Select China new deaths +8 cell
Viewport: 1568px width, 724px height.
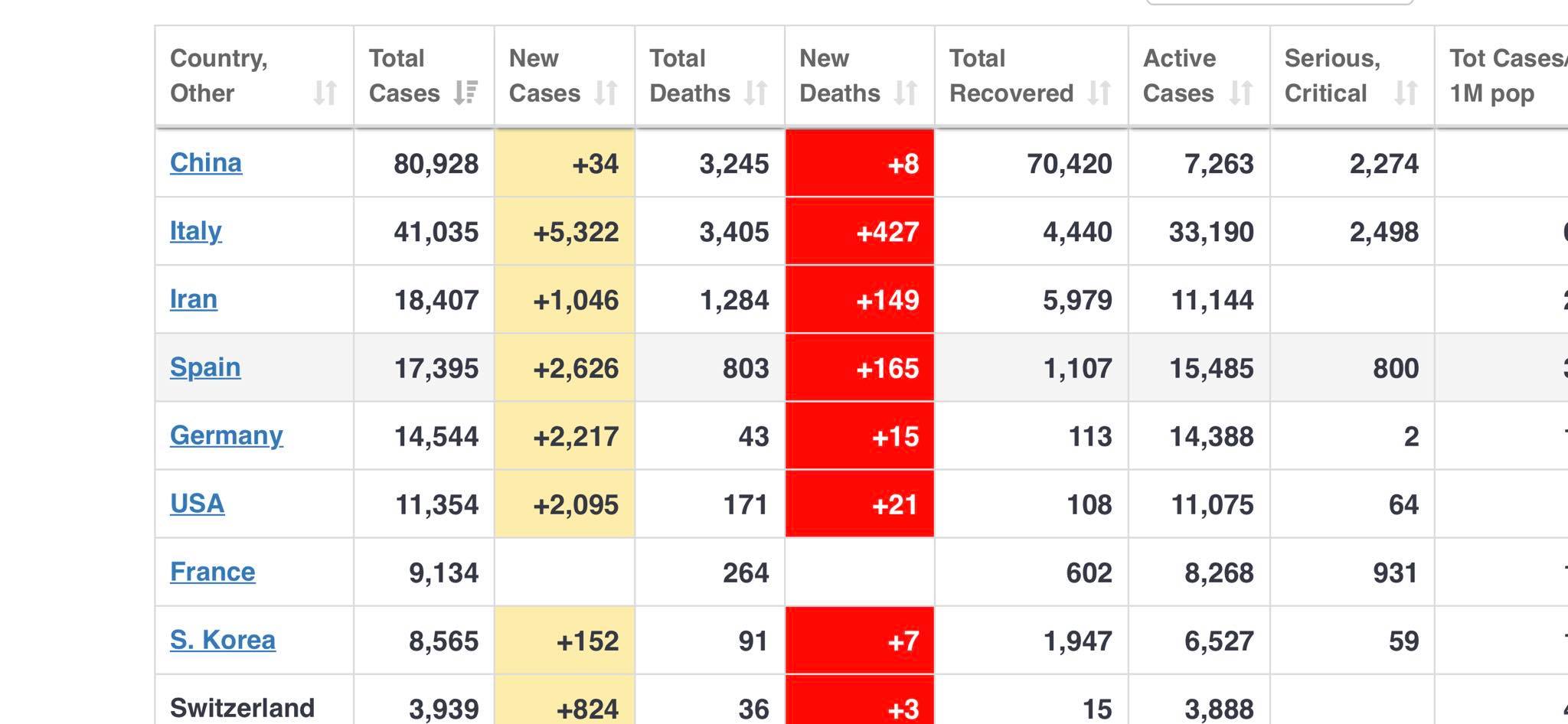pyautogui.click(x=860, y=164)
